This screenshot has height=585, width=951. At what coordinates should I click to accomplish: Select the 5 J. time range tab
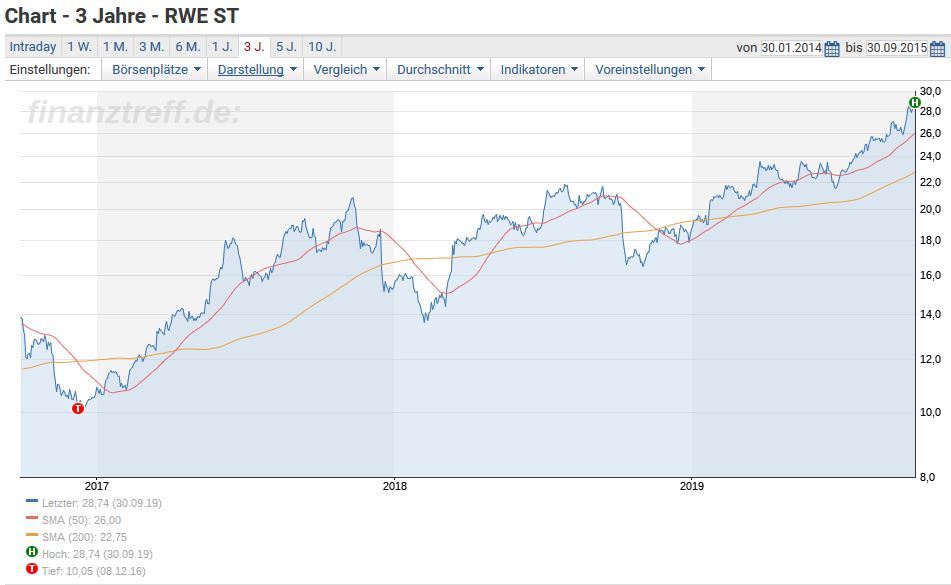pos(286,47)
